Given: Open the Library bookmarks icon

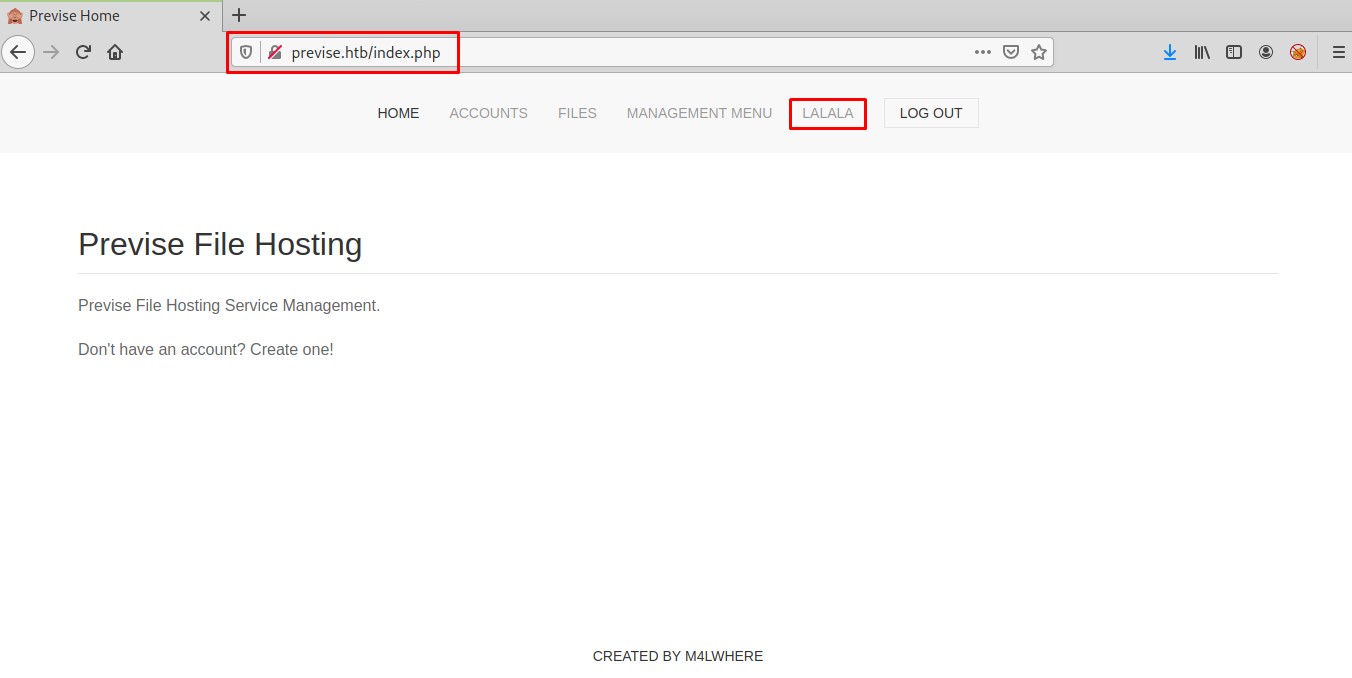Looking at the screenshot, I should (1202, 52).
